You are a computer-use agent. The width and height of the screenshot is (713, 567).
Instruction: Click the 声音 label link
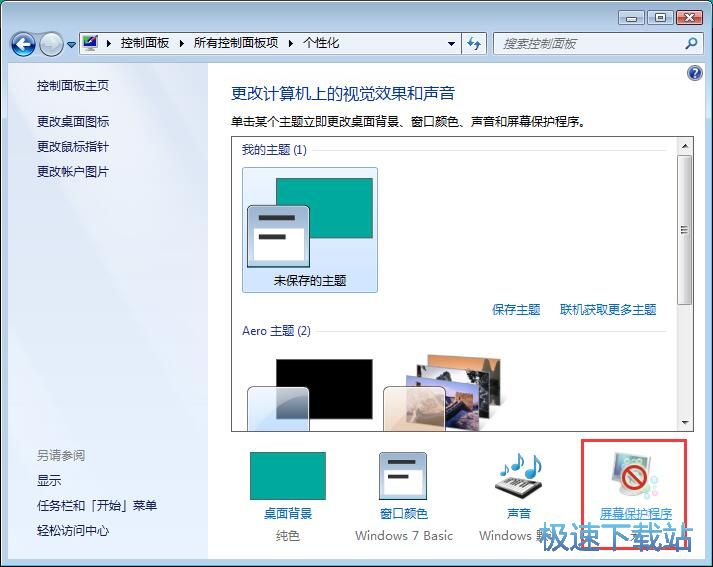pyautogui.click(x=519, y=514)
